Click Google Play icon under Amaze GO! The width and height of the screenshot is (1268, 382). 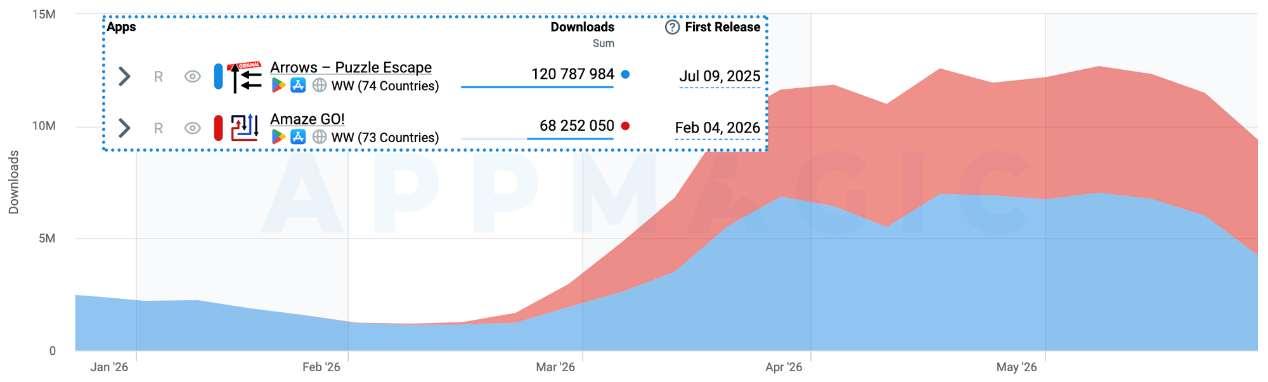pos(278,137)
